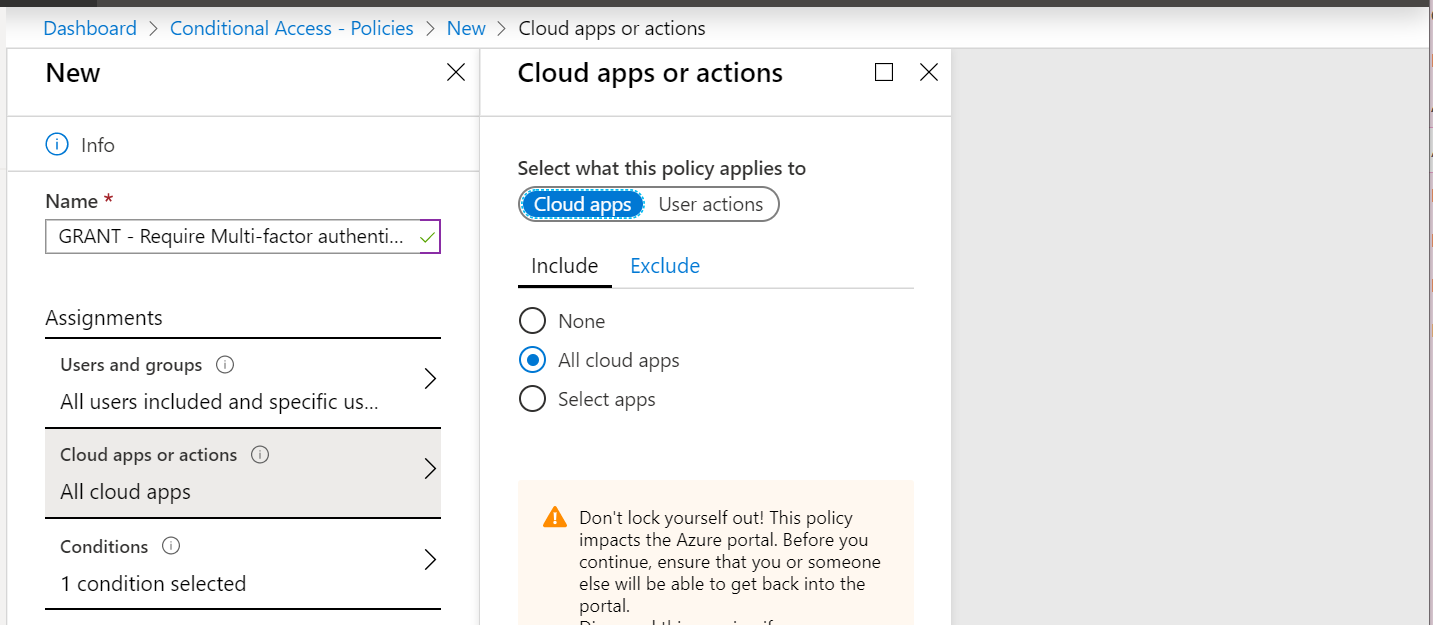Open info tooltip beside Cloud apps or actions
The height and width of the screenshot is (625, 1433).
click(260, 455)
